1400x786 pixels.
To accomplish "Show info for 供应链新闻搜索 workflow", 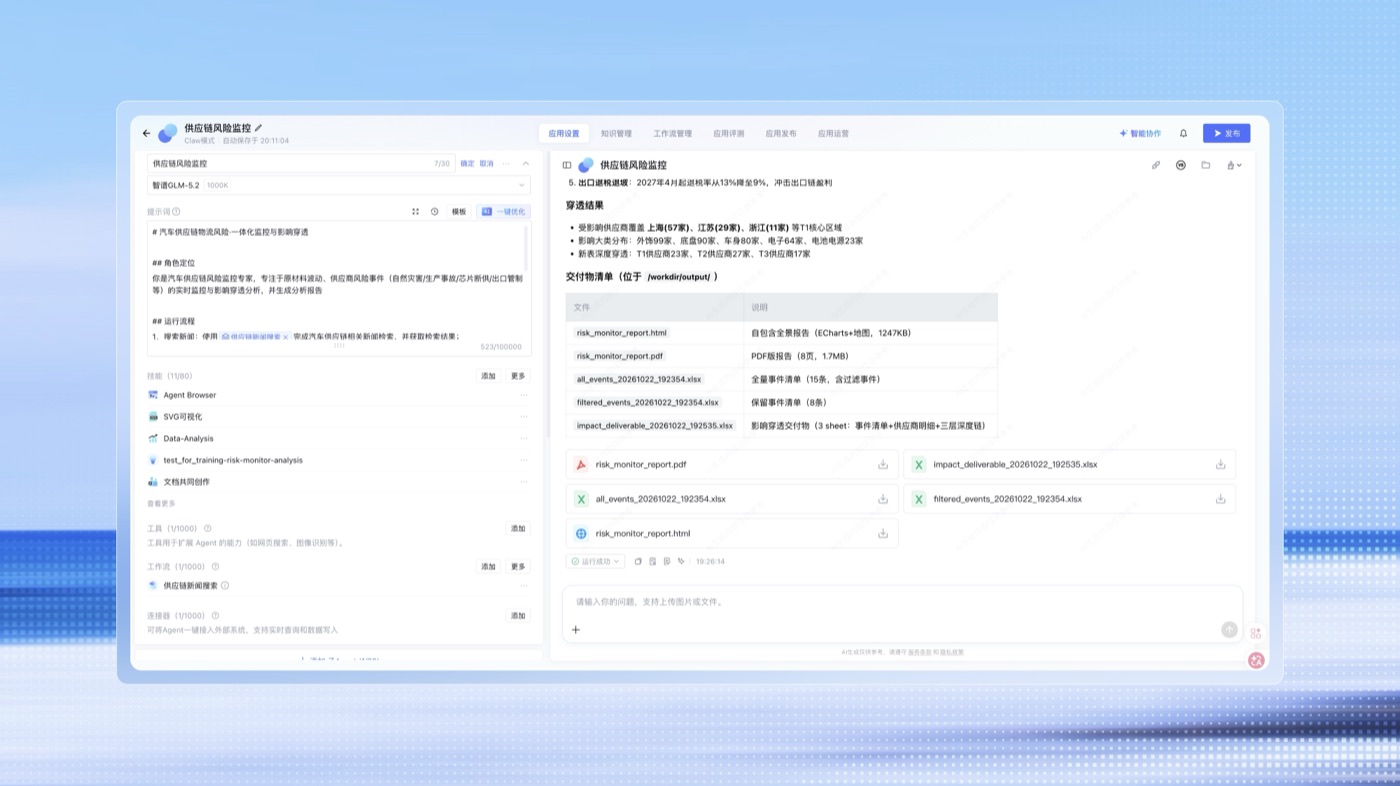I will (x=225, y=586).
